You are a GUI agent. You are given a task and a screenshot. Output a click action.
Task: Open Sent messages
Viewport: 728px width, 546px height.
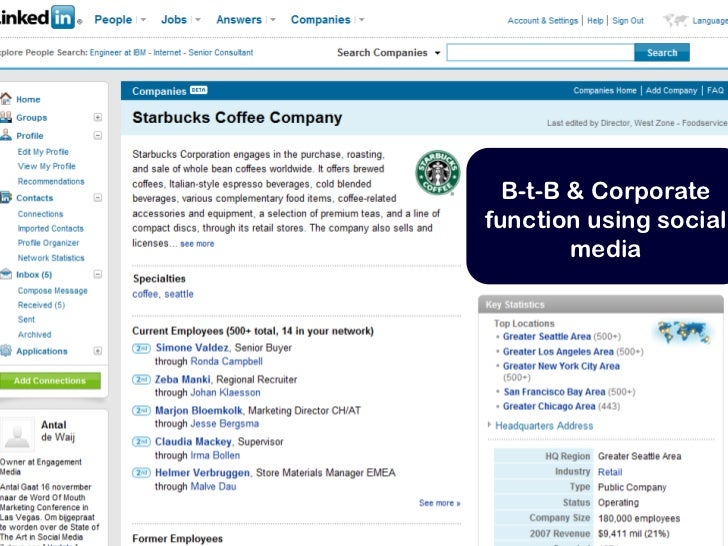26,319
